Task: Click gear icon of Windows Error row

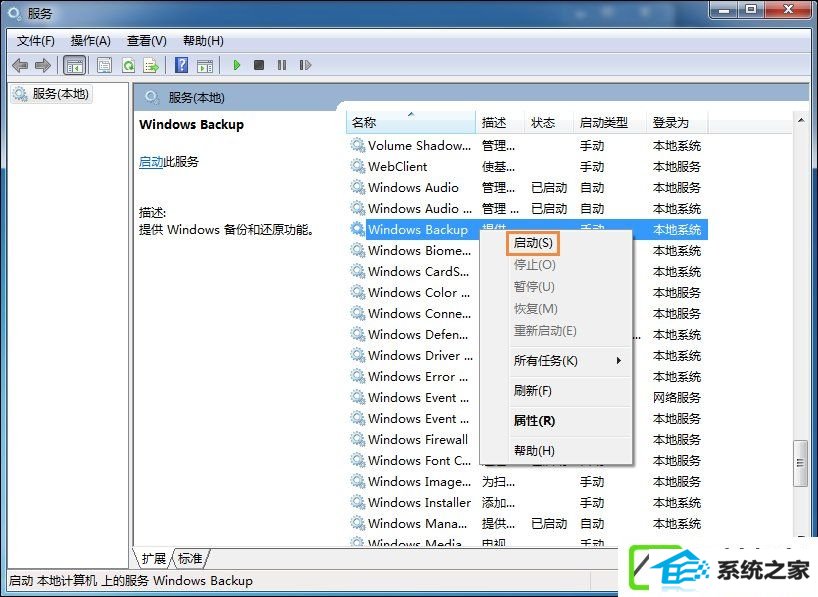Action: (357, 376)
